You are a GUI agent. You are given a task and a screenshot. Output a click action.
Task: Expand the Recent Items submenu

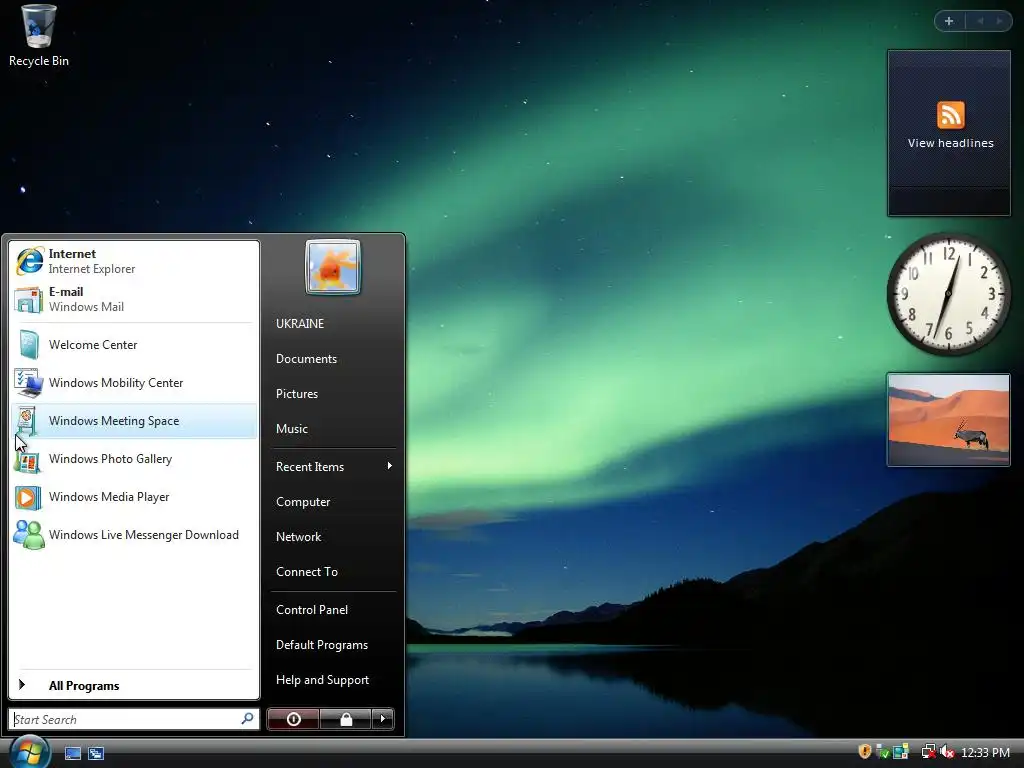333,466
